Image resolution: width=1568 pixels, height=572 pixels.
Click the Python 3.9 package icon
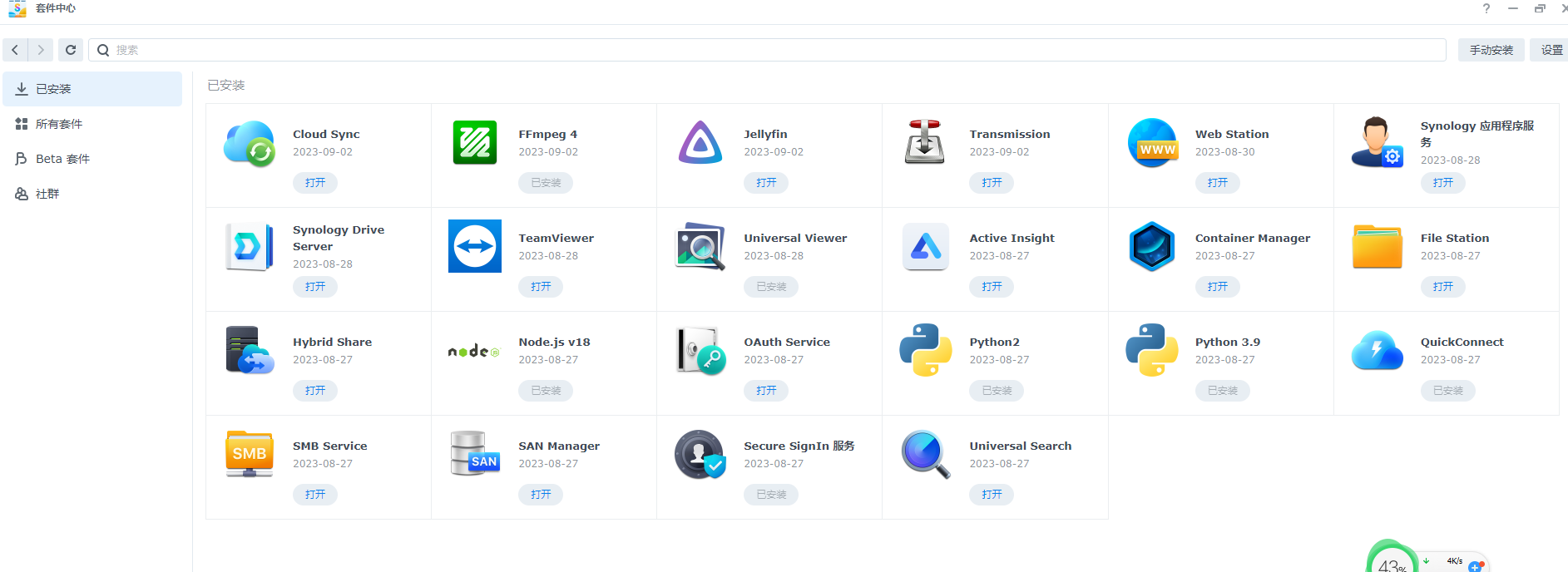point(1151,350)
